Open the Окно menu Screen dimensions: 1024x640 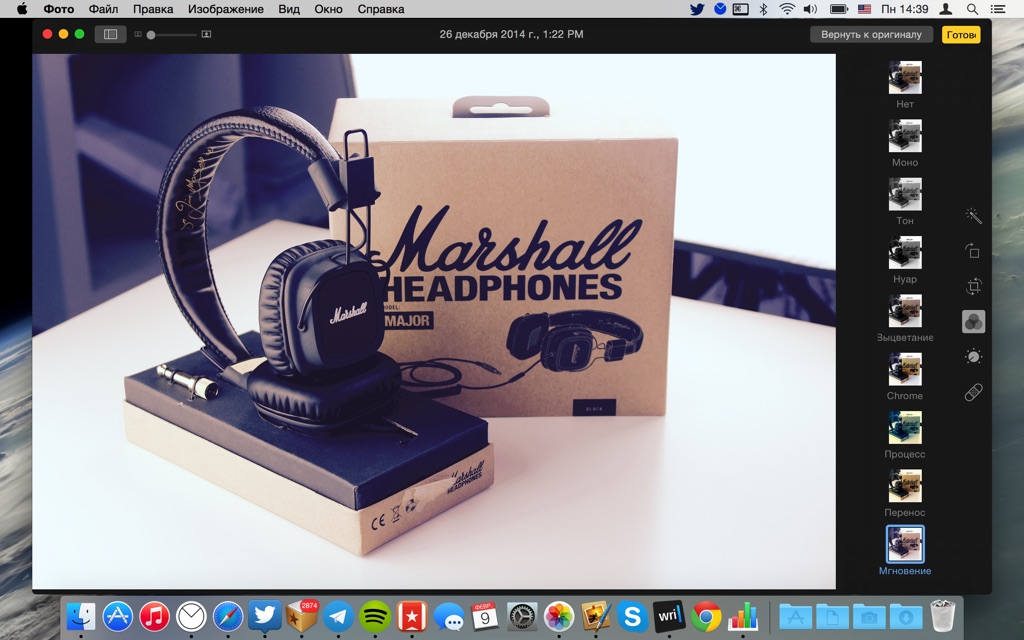(x=328, y=9)
